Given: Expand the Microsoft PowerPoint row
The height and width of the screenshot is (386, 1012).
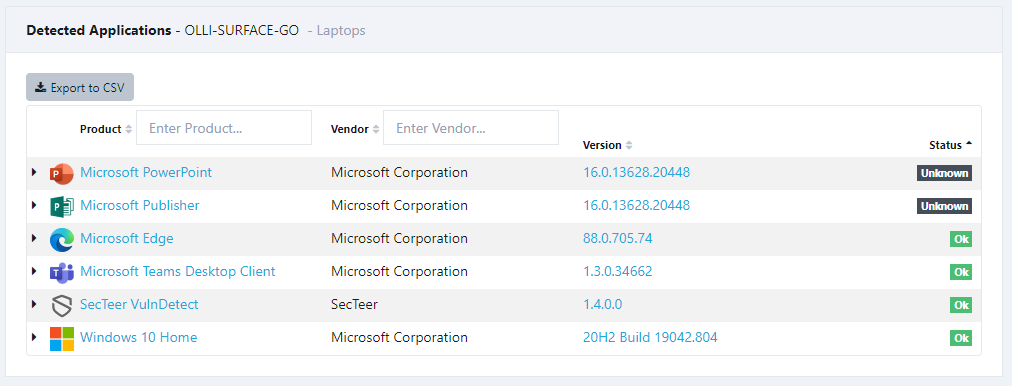Looking at the screenshot, I should coord(34,172).
